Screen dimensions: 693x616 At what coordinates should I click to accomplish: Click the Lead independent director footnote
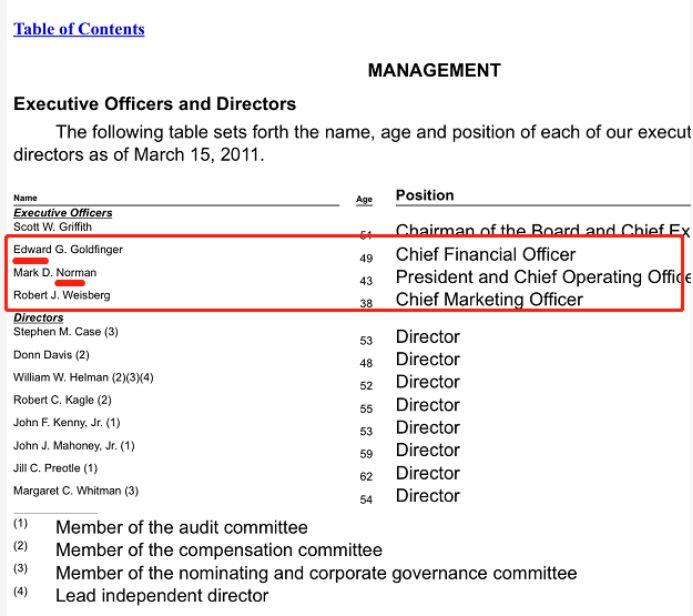coord(162,596)
